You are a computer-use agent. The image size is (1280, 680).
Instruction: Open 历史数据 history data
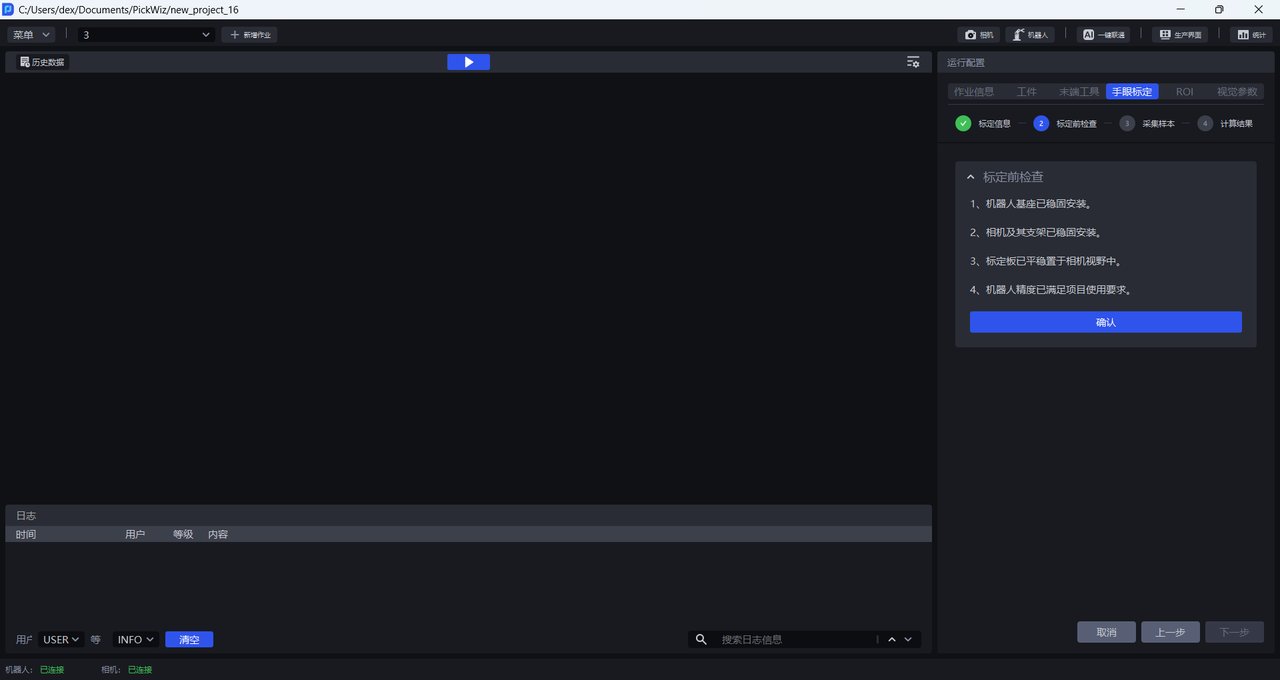click(42, 62)
